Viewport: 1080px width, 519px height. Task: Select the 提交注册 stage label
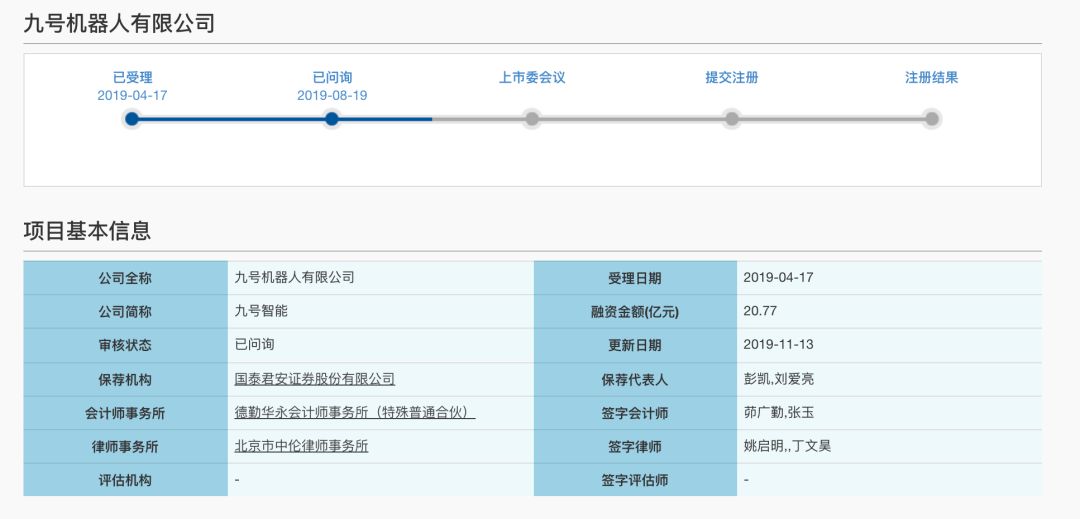[x=732, y=77]
